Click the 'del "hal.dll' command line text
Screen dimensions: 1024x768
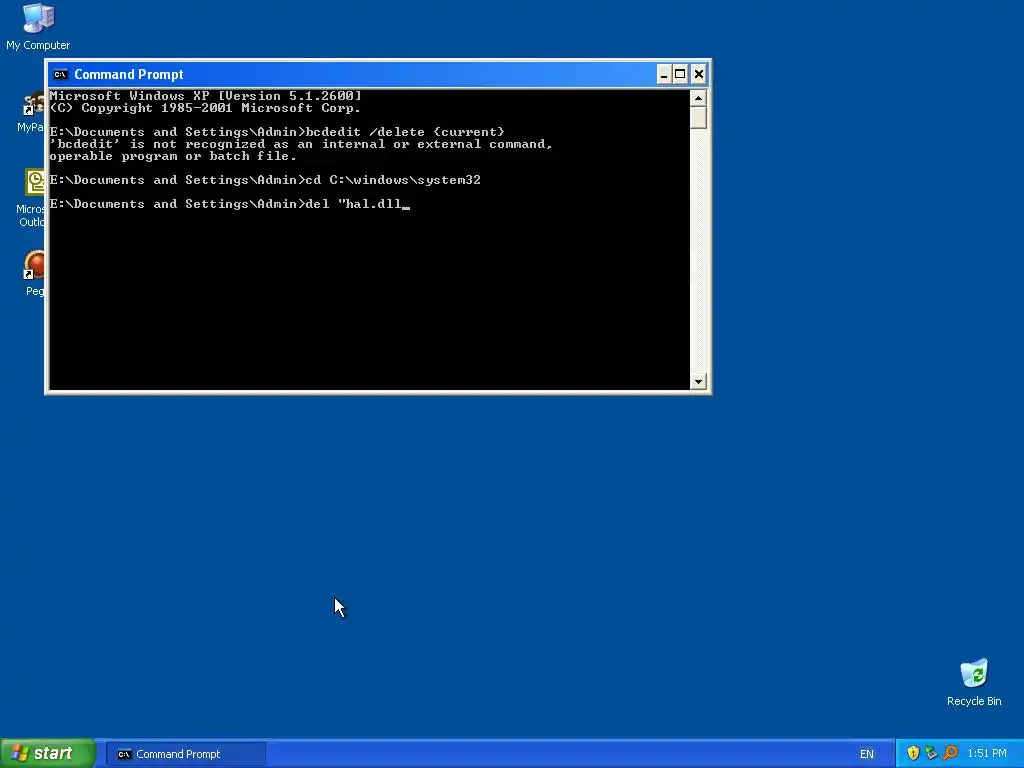coord(353,204)
